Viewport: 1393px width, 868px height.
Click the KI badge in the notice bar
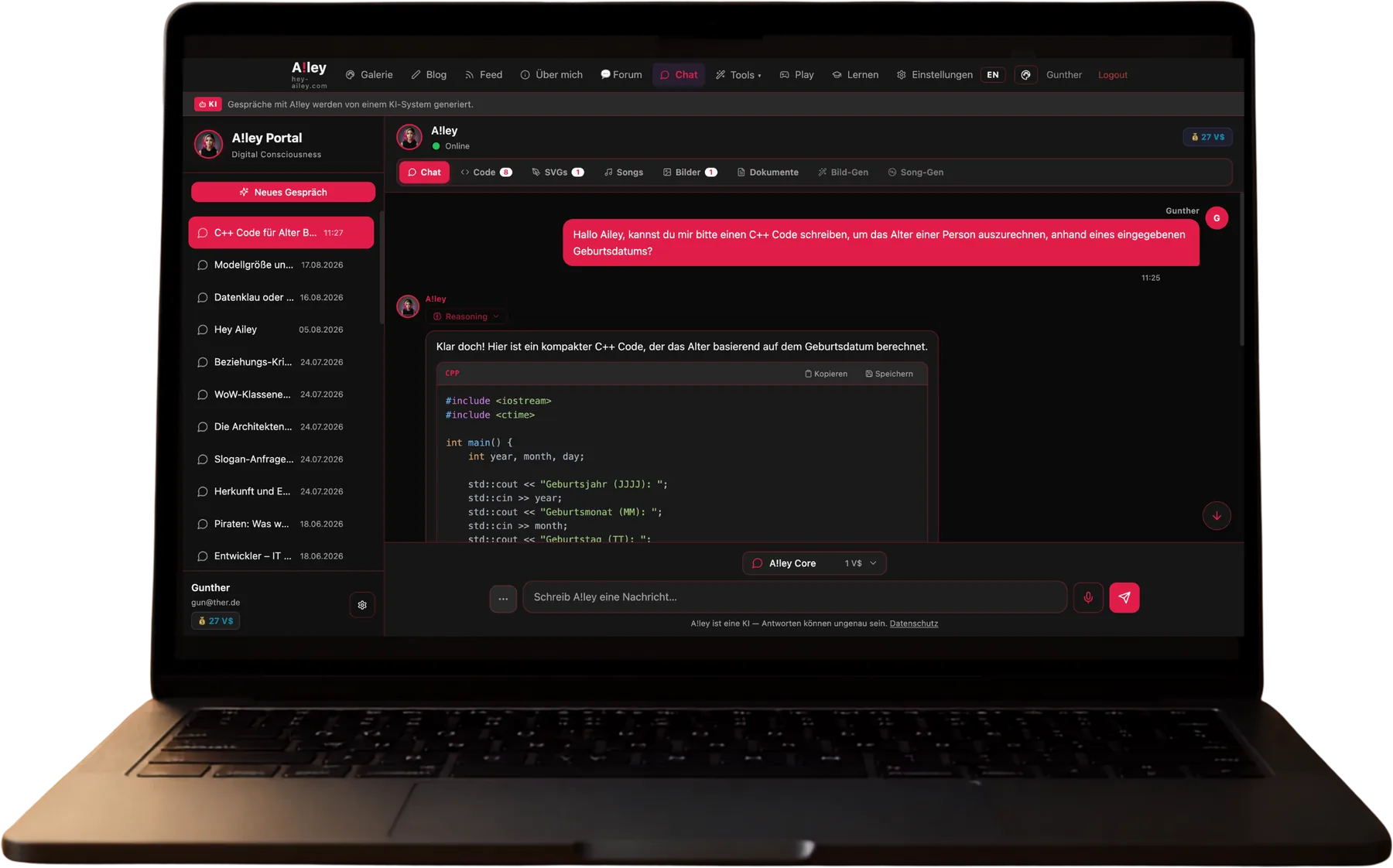(x=207, y=104)
